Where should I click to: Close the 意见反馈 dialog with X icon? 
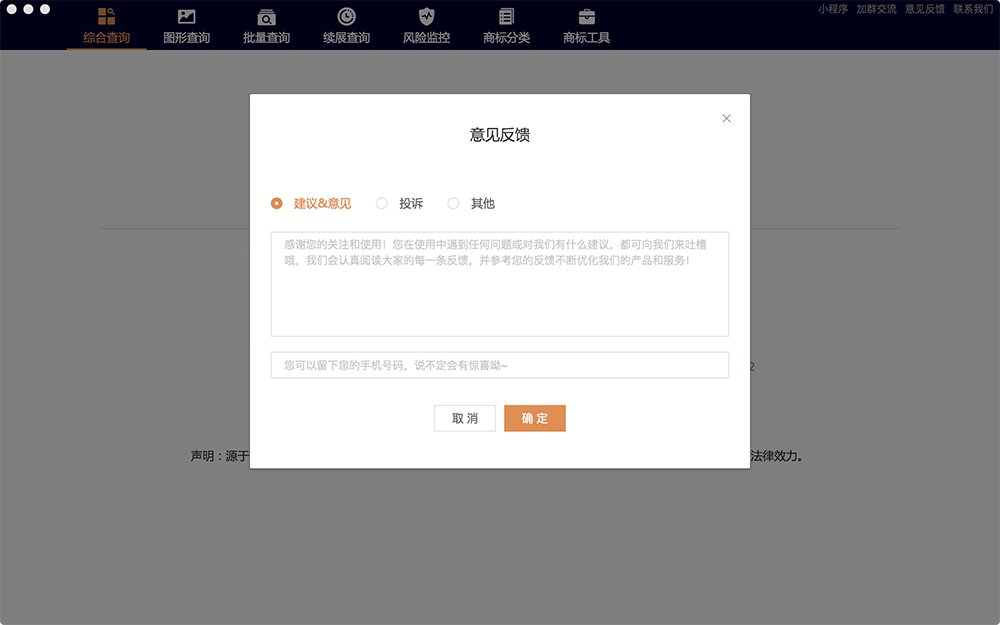point(726,118)
